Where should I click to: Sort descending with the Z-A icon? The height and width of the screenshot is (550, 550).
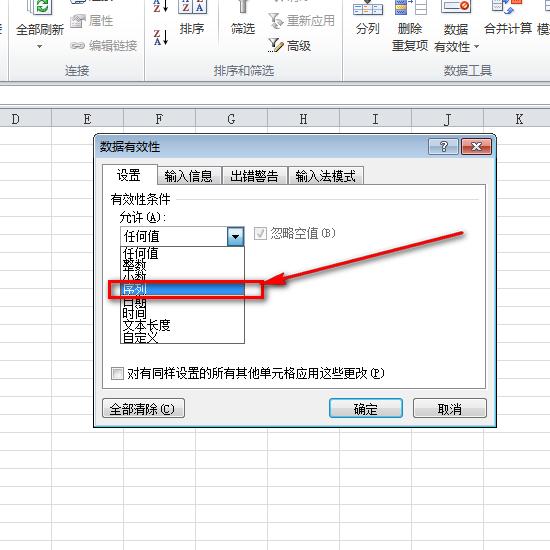(161, 38)
